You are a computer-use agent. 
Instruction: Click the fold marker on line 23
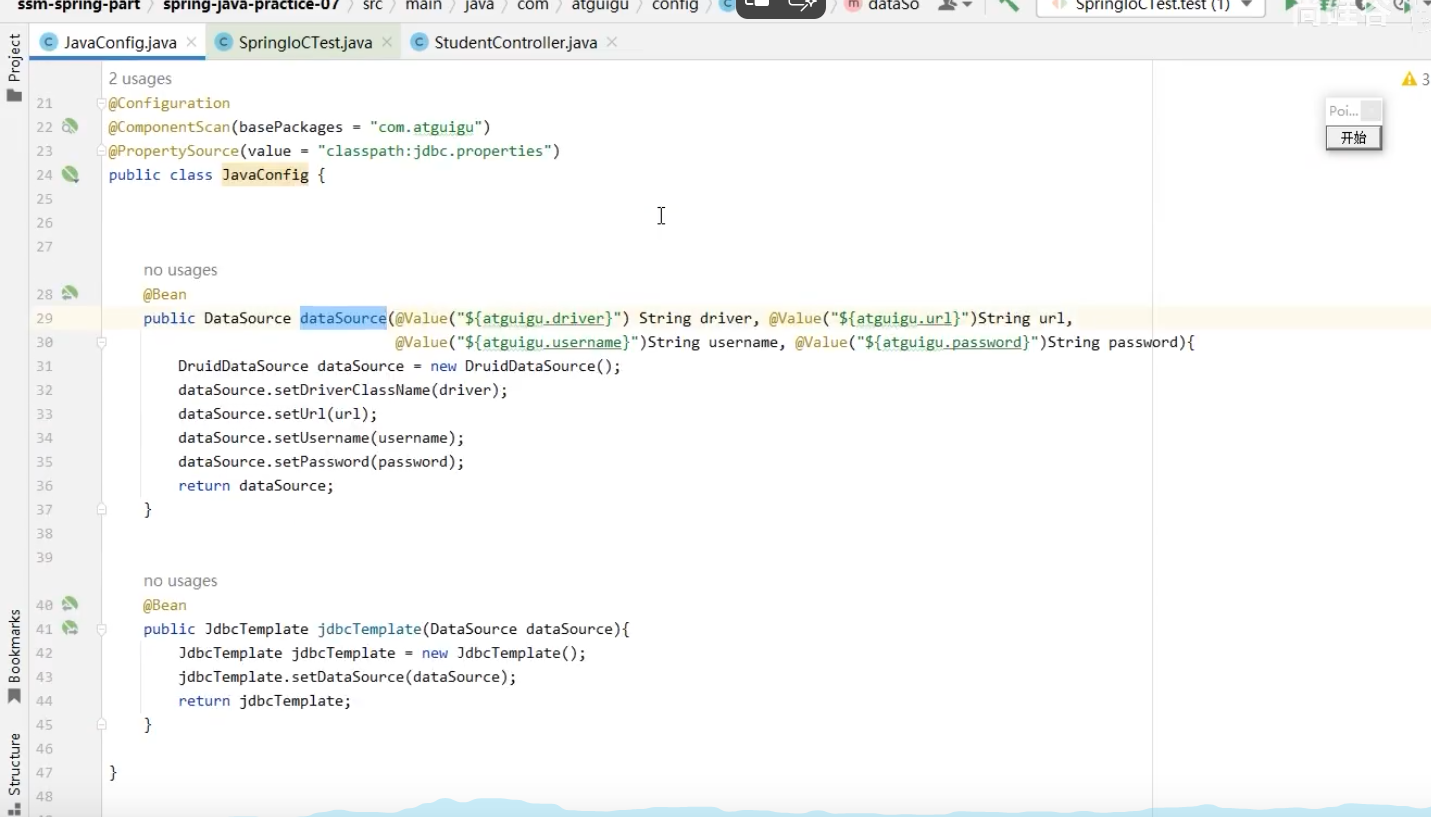[x=101, y=151]
